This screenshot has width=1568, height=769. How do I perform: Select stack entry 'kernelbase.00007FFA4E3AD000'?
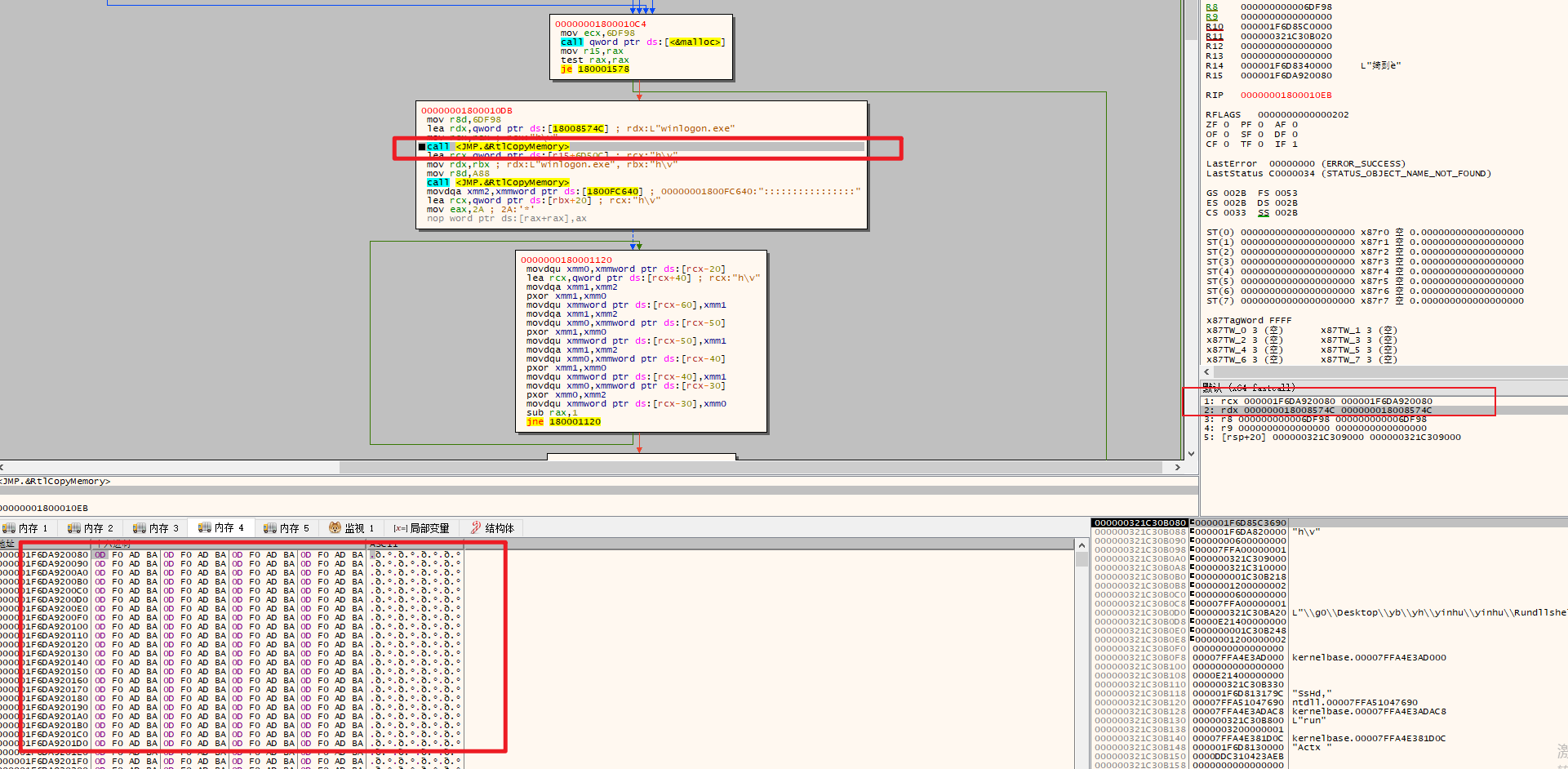(1369, 658)
